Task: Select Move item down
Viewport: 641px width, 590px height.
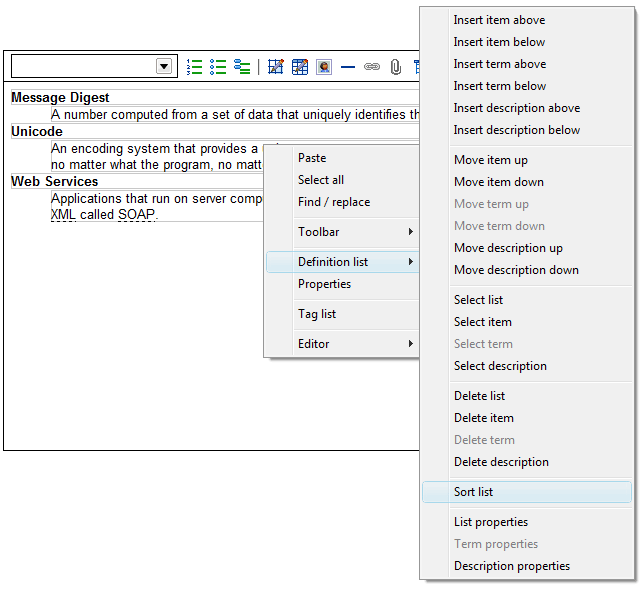Action: tap(498, 182)
